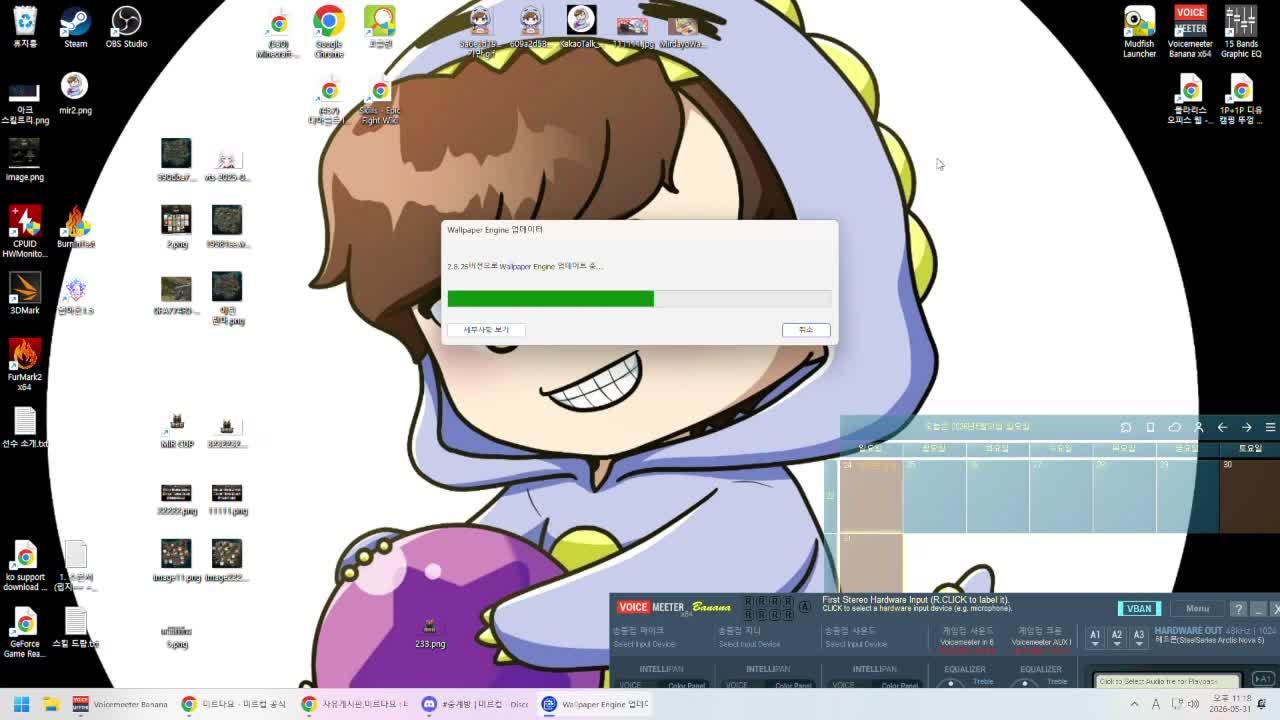The height and width of the screenshot is (720, 1280).
Task: Expand the A1 hardware output dropdown
Action: pos(1095,637)
